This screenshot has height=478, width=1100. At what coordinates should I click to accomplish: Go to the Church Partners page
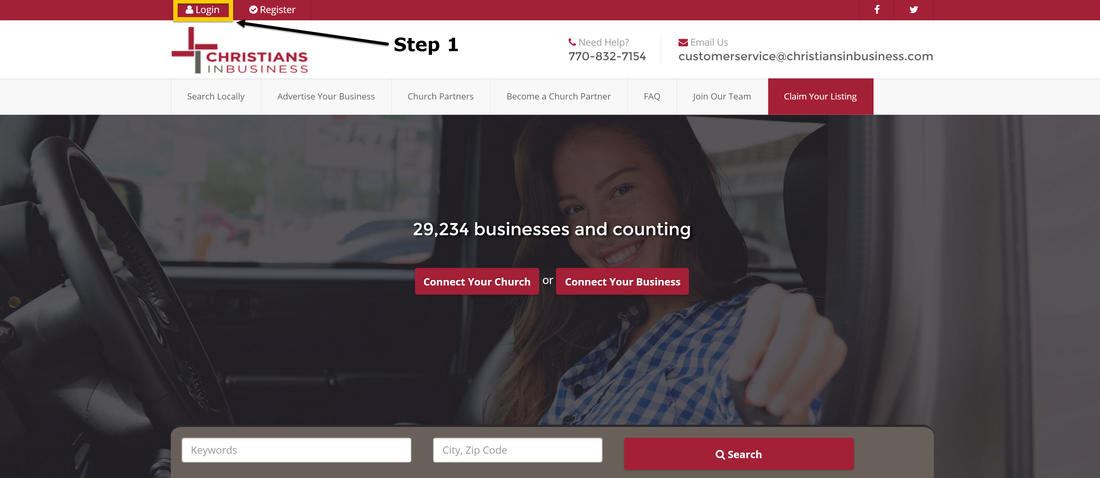[441, 96]
